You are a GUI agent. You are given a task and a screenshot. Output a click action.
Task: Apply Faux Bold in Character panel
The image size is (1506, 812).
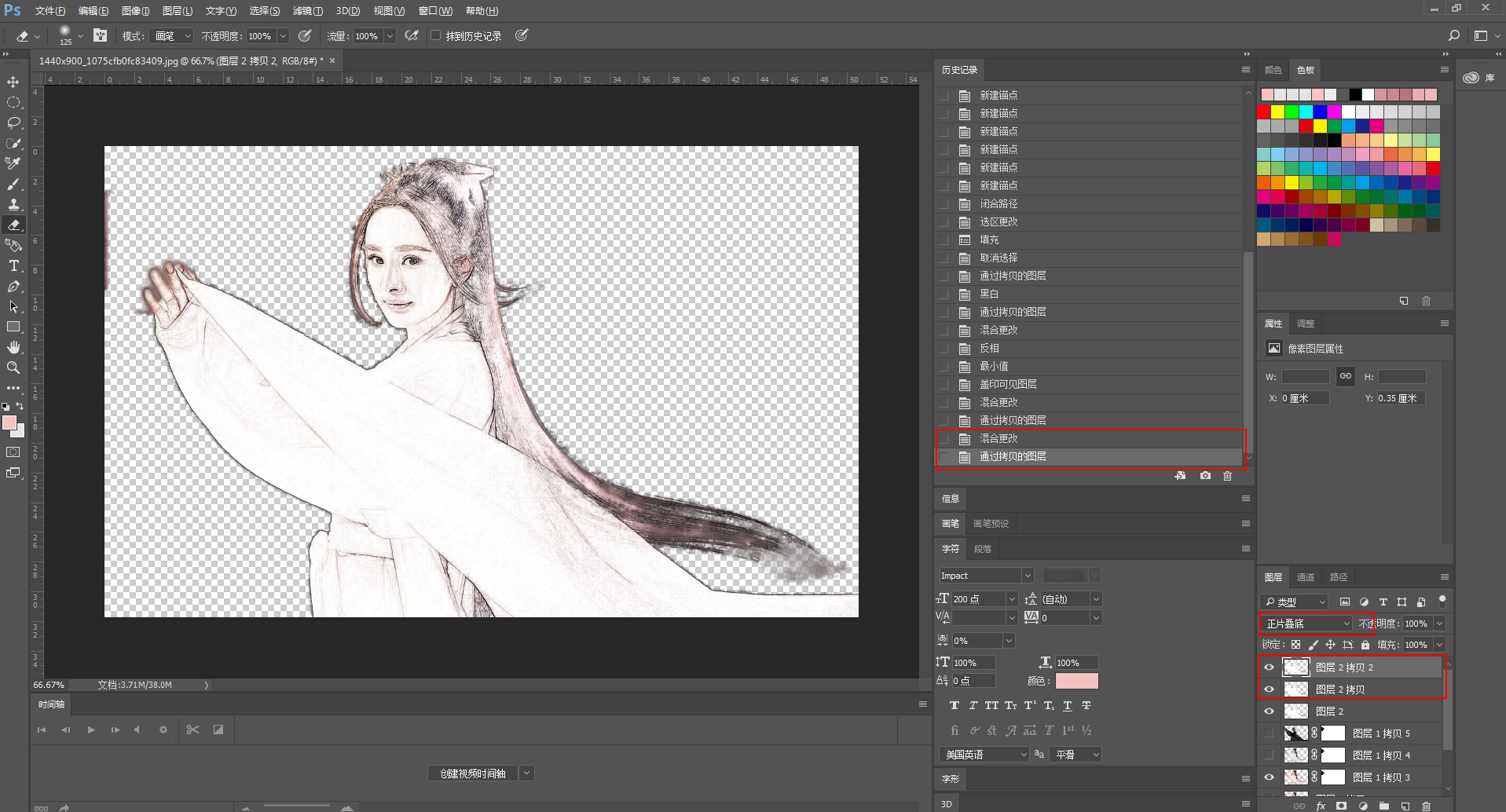[x=954, y=705]
